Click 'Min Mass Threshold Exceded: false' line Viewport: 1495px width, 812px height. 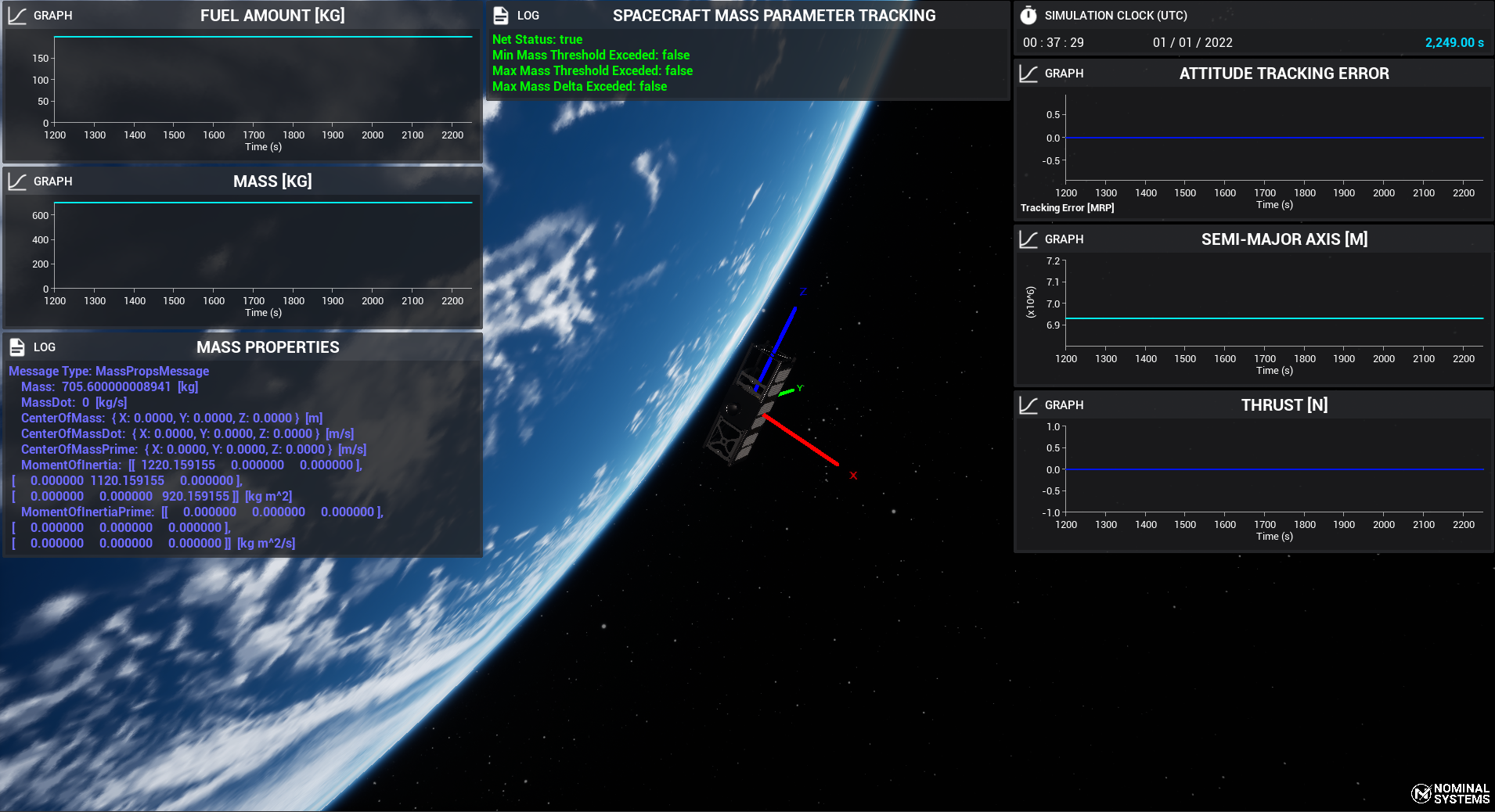(x=591, y=55)
